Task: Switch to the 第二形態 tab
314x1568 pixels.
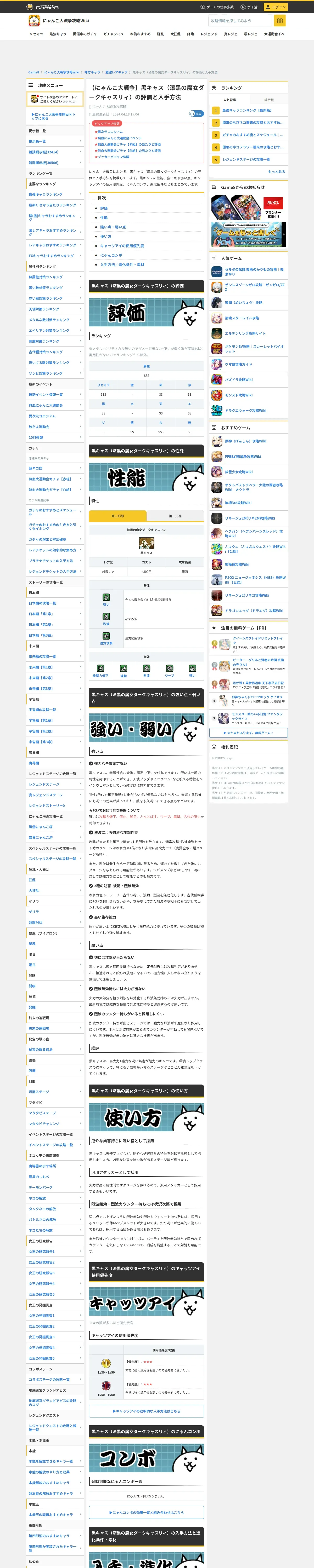Action: click(118, 516)
